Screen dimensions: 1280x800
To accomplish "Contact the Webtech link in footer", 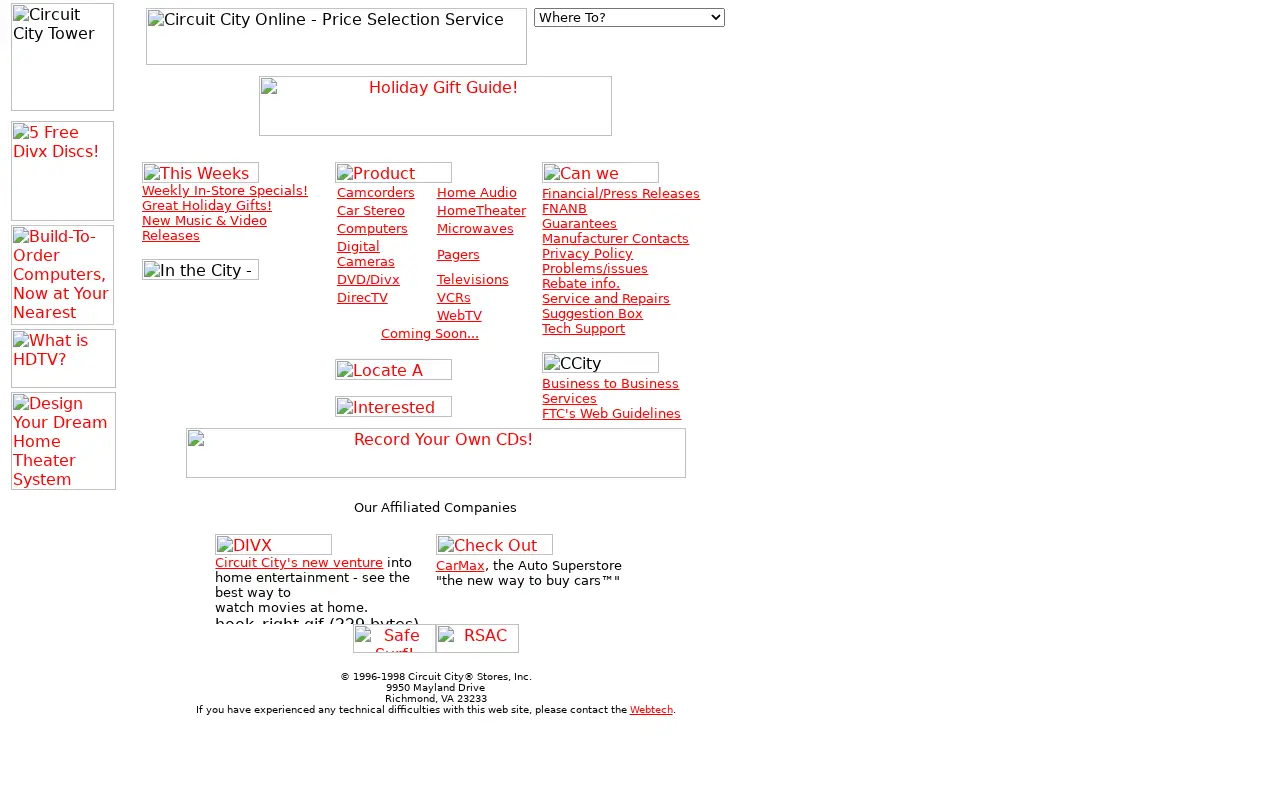I will pyautogui.click(x=651, y=710).
